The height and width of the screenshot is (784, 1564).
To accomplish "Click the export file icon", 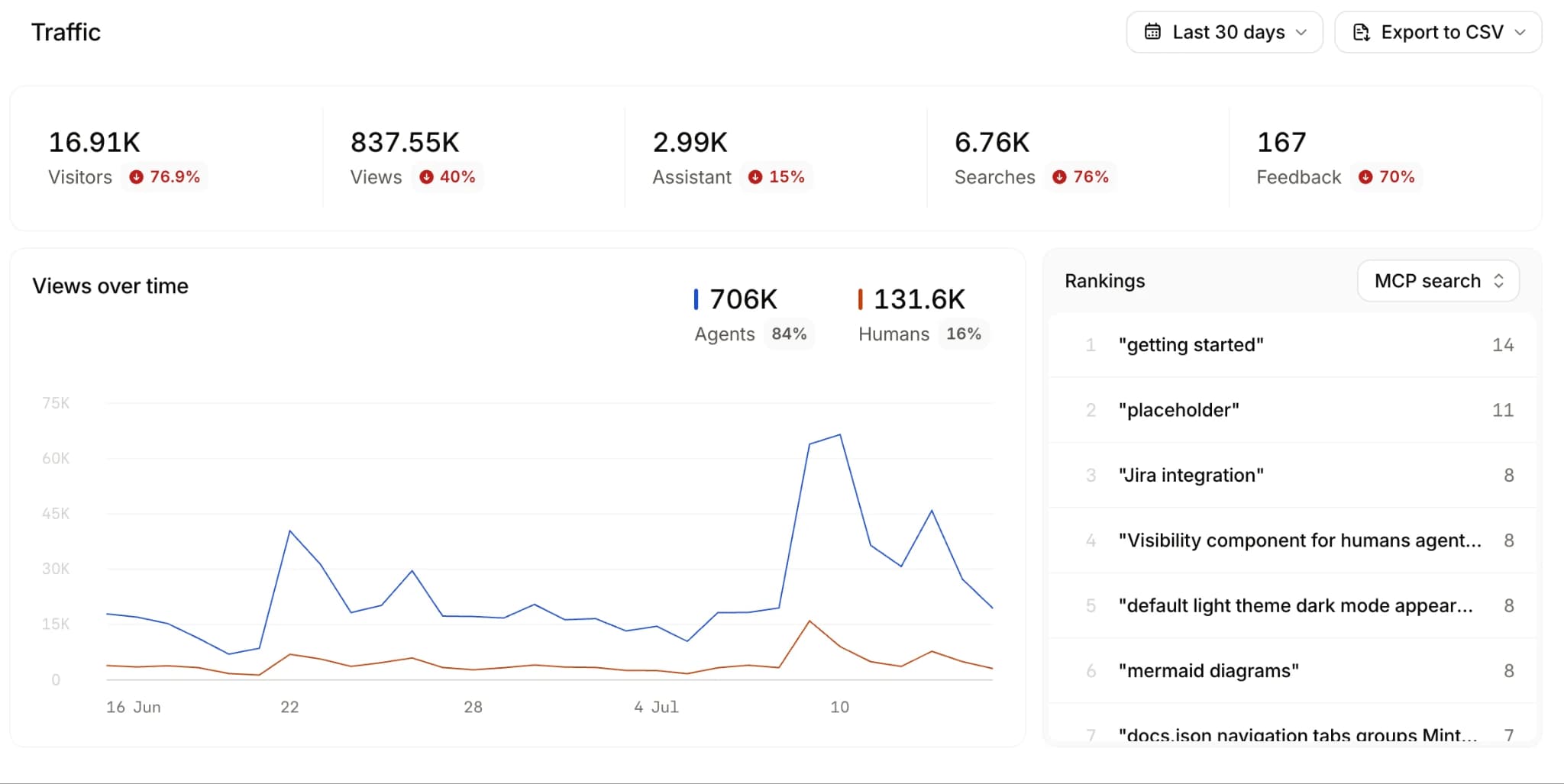I will (x=1361, y=32).
